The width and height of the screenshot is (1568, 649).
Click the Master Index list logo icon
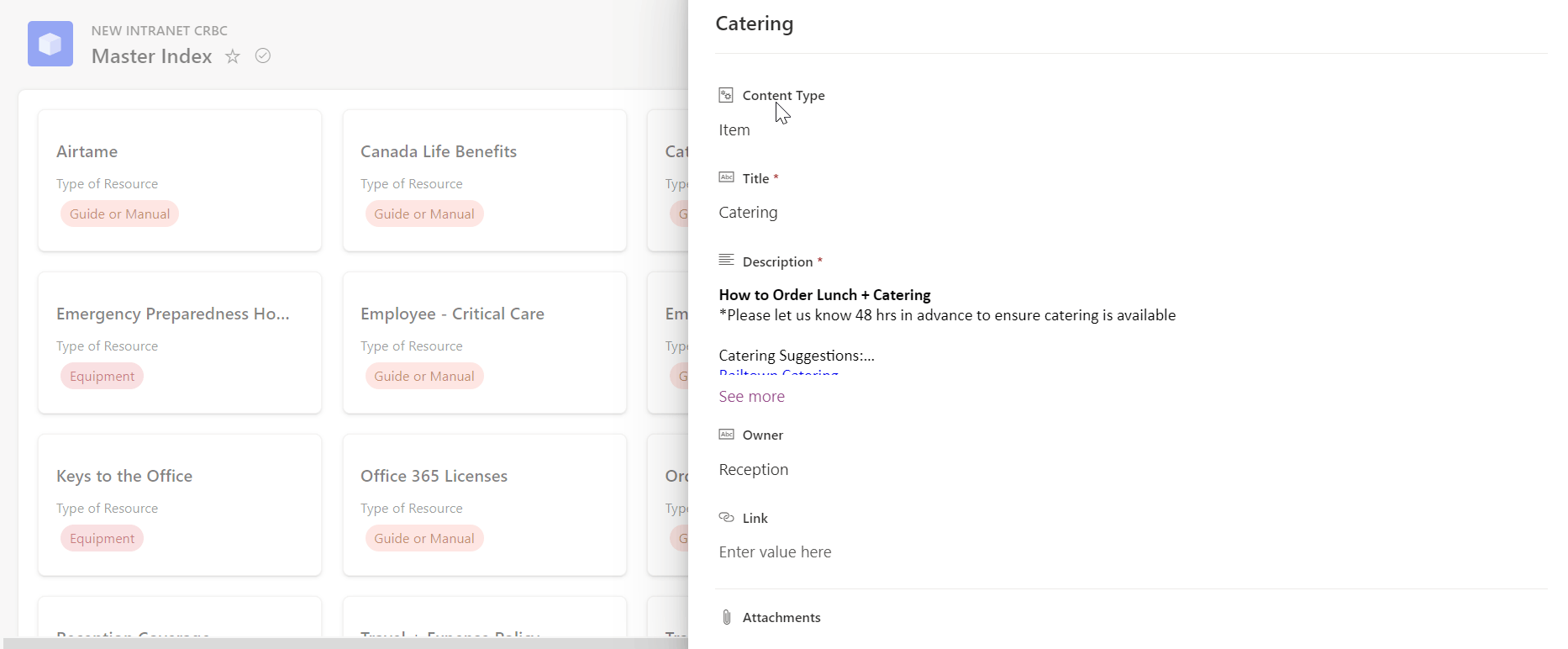(50, 44)
